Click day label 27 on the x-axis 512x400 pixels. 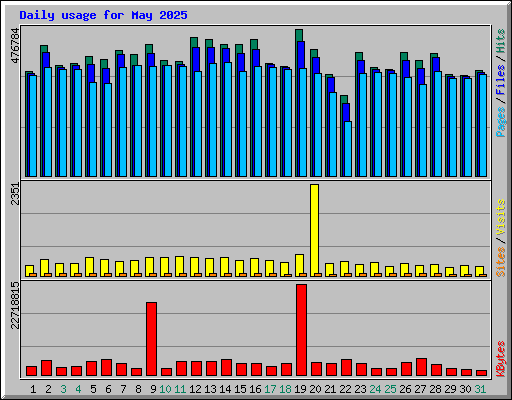pos(420,389)
